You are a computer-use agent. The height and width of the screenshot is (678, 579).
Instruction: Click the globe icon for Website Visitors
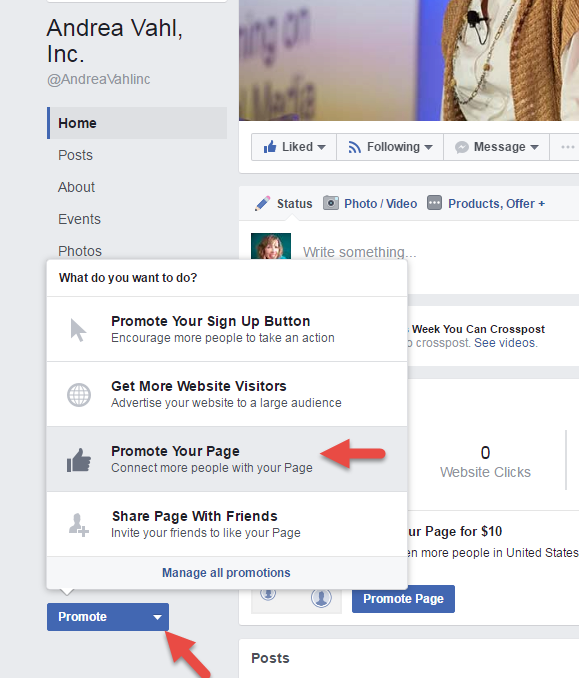coord(79,395)
